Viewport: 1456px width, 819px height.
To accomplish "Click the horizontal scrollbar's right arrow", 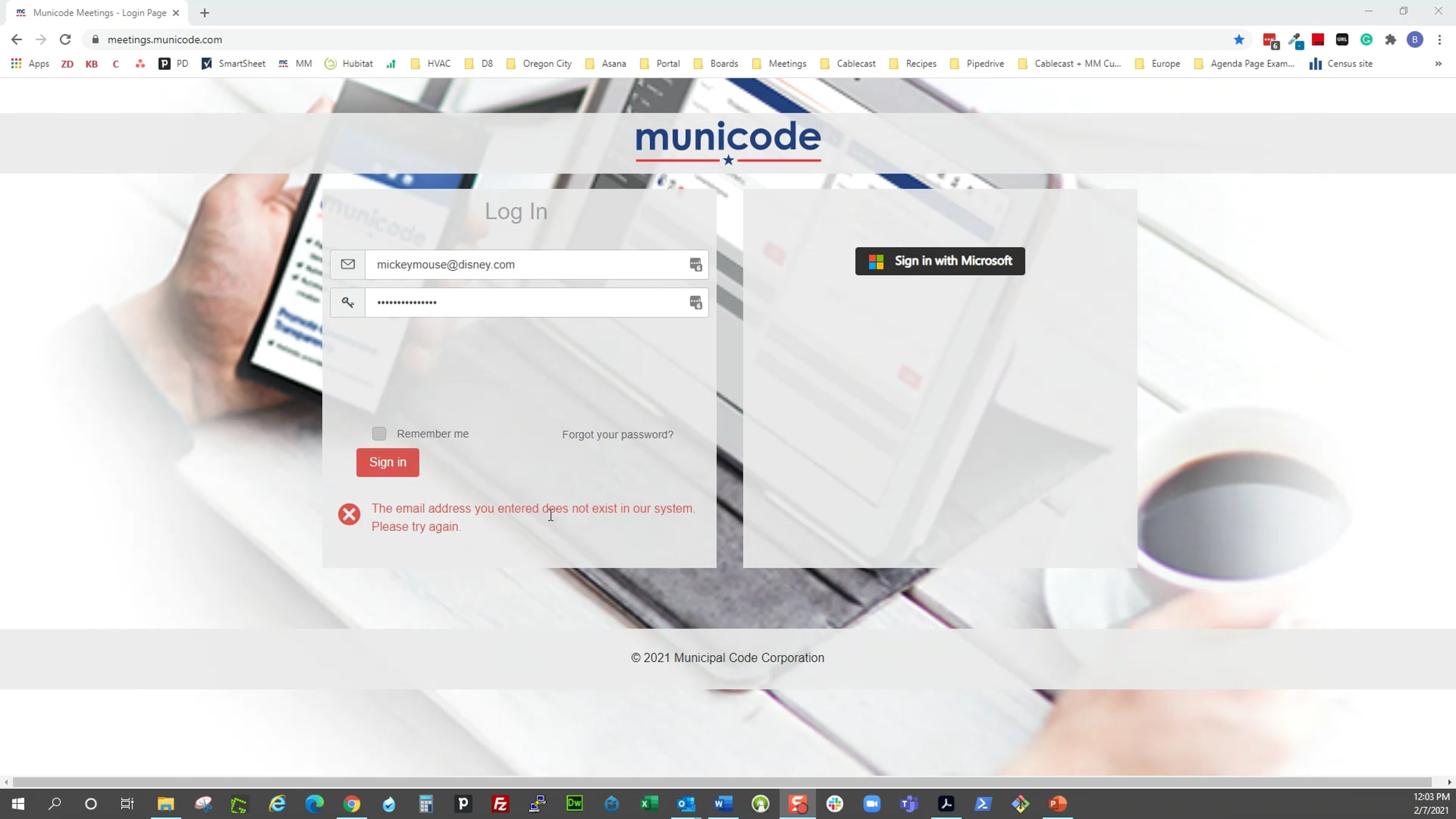I will (x=1450, y=782).
